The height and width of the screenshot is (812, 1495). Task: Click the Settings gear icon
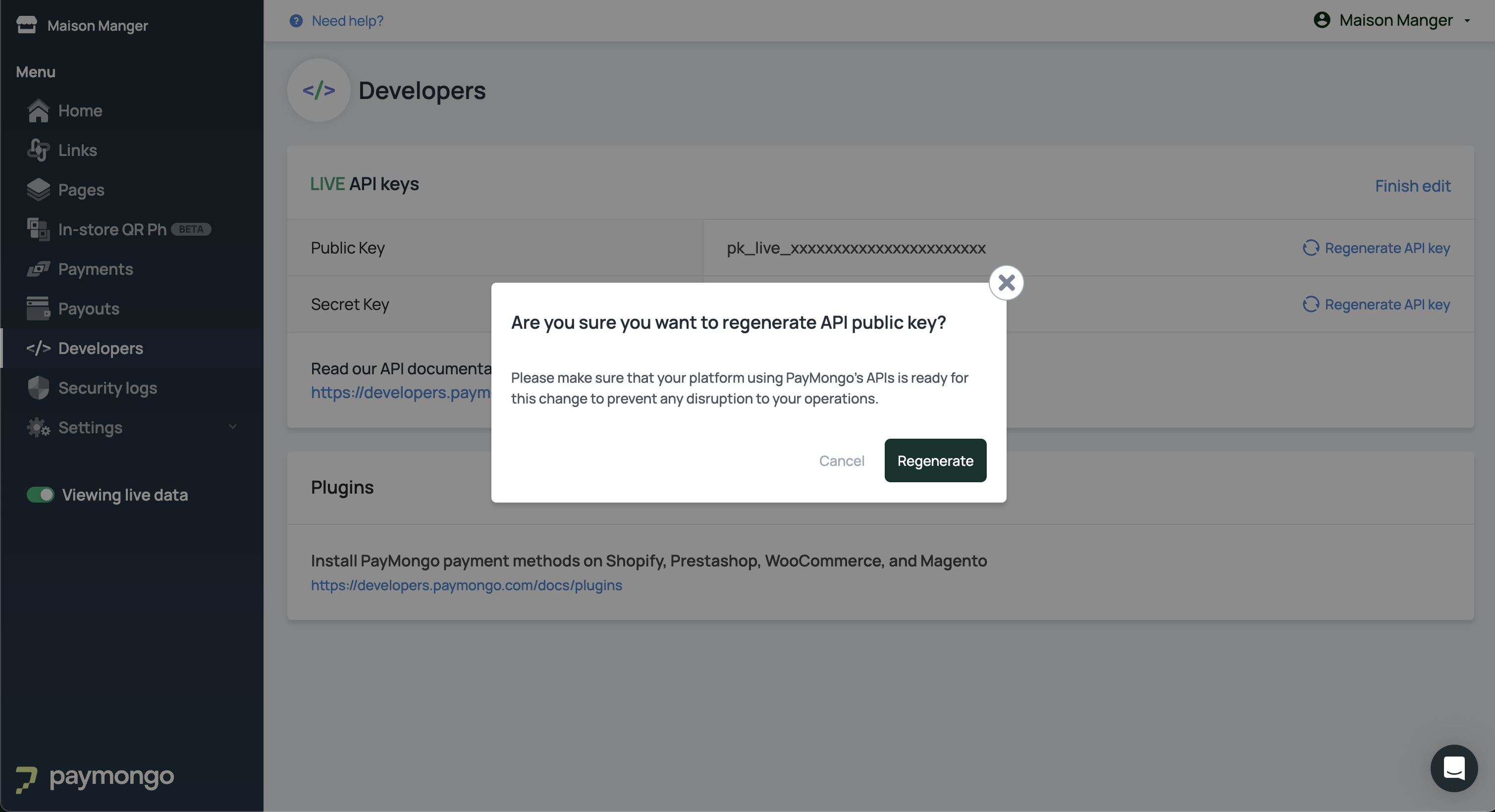38,427
